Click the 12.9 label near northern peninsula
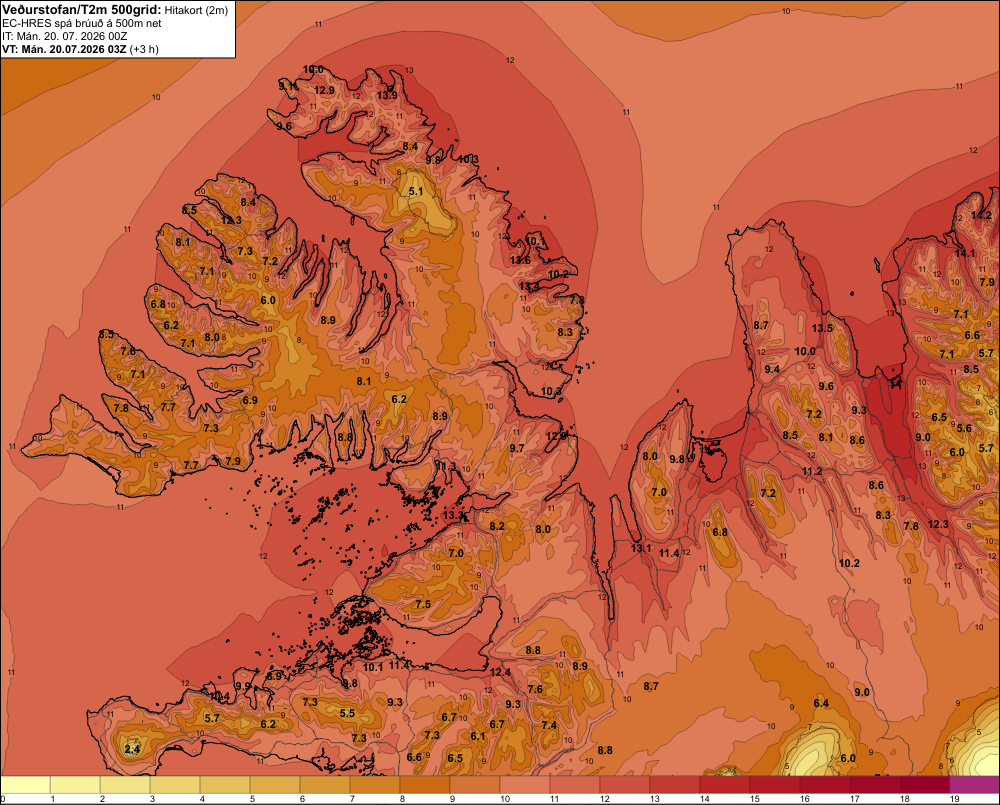Viewport: 1000px width, 805px height. click(325, 90)
